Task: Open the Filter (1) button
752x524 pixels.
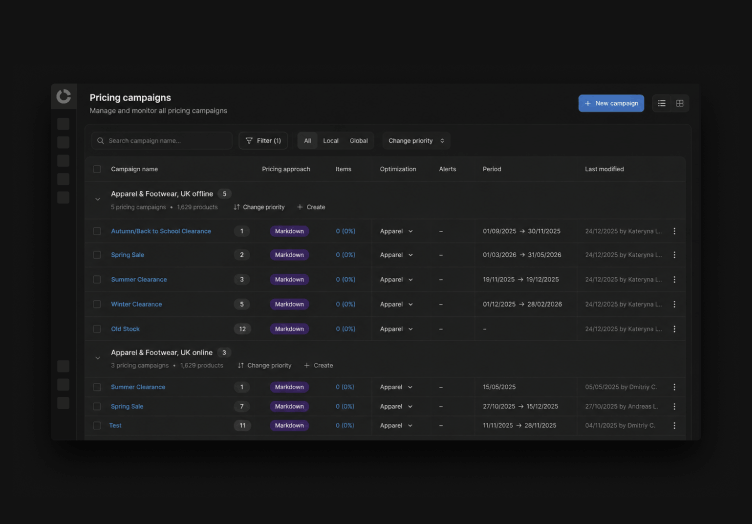Action: [x=263, y=140]
